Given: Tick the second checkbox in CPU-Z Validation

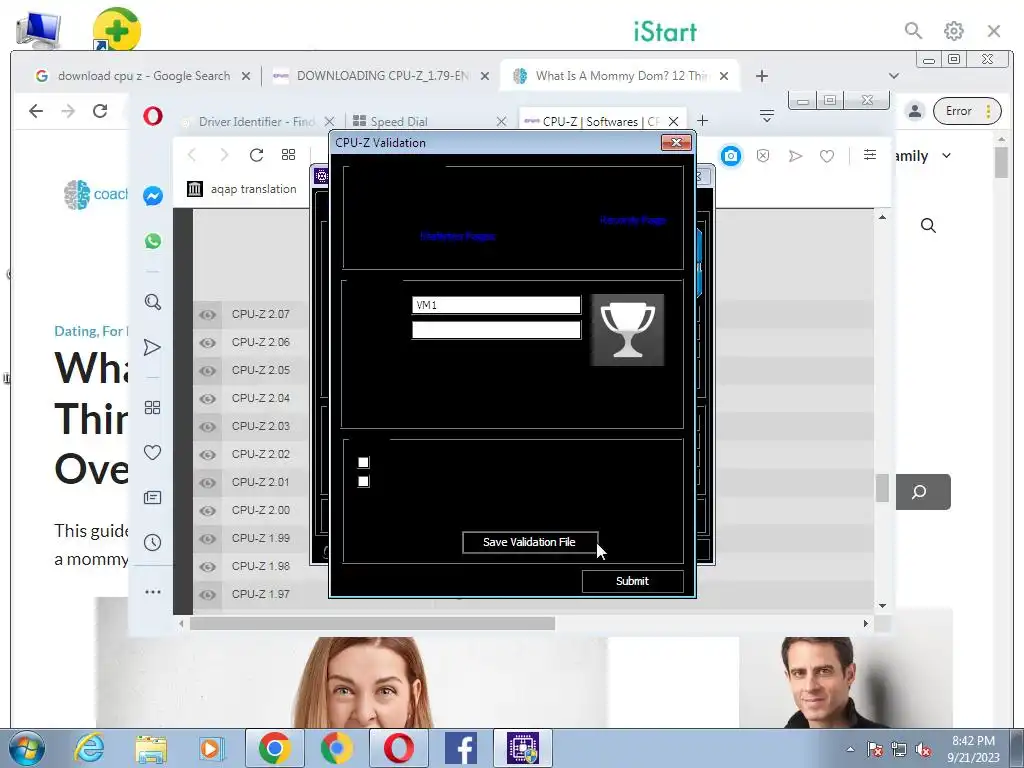Looking at the screenshot, I should pos(364,481).
